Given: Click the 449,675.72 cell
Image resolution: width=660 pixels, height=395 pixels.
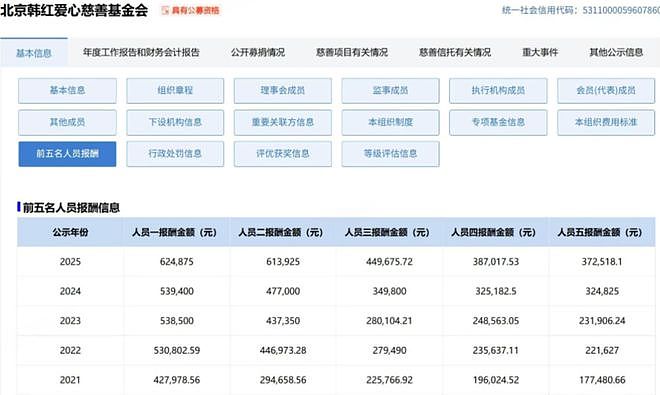Looking at the screenshot, I should tap(389, 262).
